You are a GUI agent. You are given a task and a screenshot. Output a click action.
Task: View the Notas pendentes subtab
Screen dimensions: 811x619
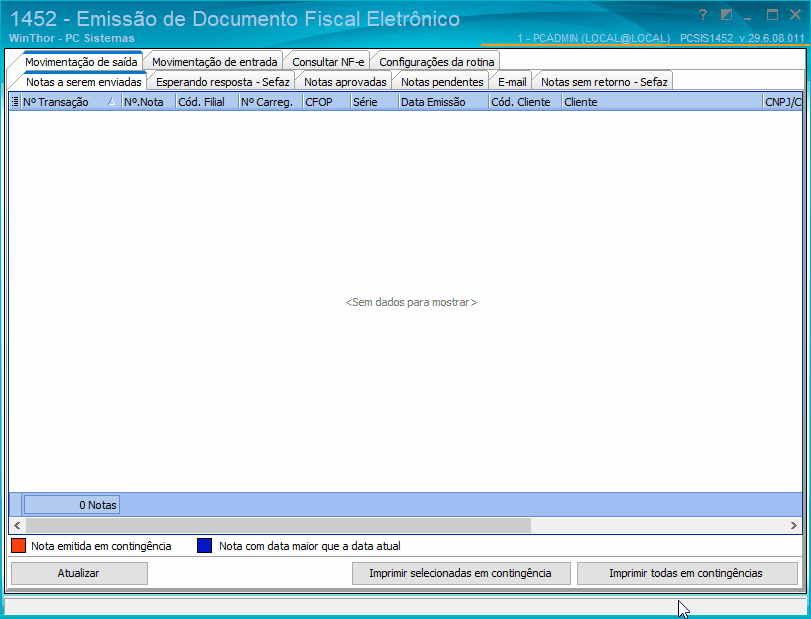point(442,82)
